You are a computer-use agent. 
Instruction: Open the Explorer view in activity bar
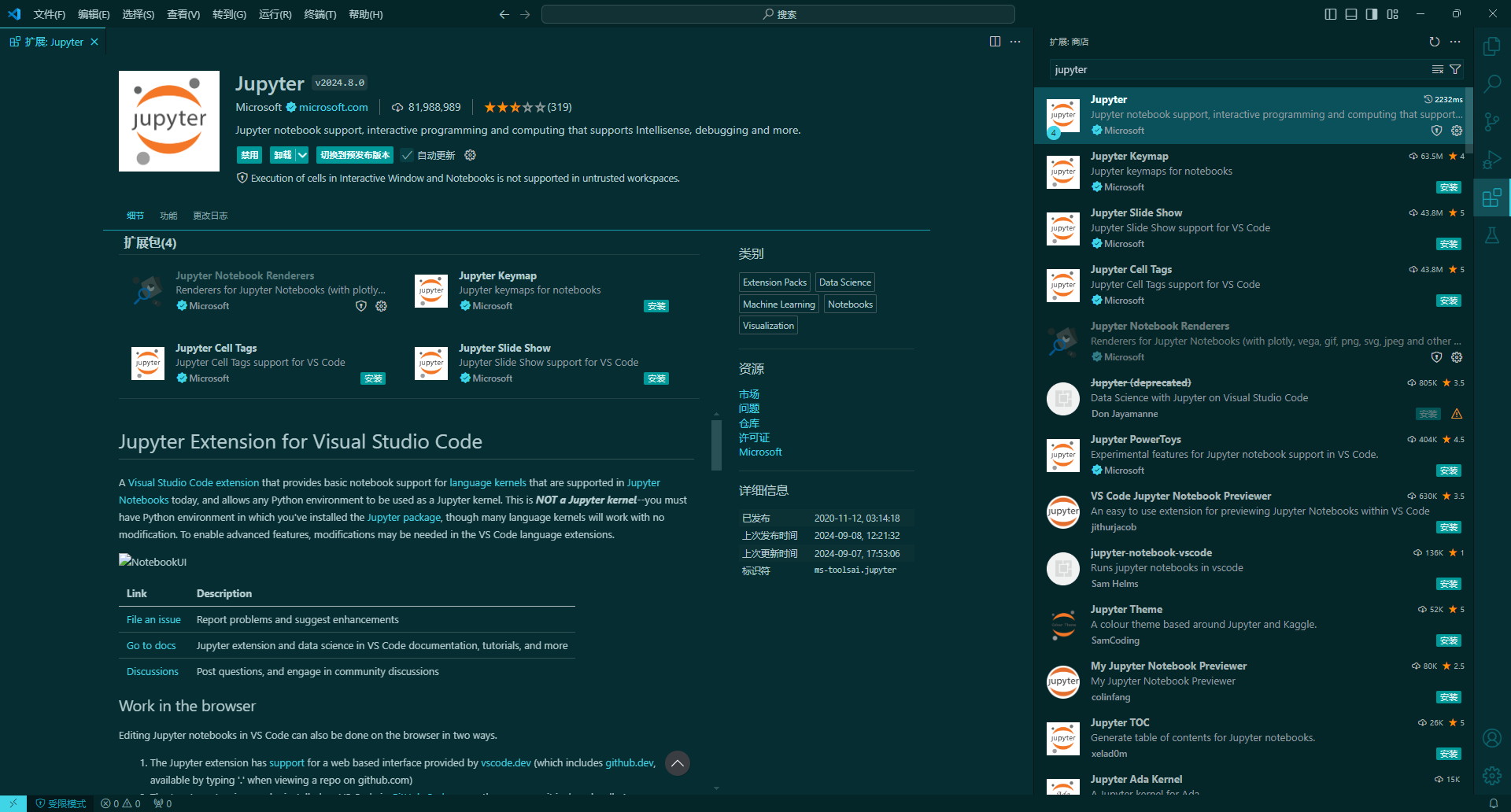pyautogui.click(x=1491, y=46)
